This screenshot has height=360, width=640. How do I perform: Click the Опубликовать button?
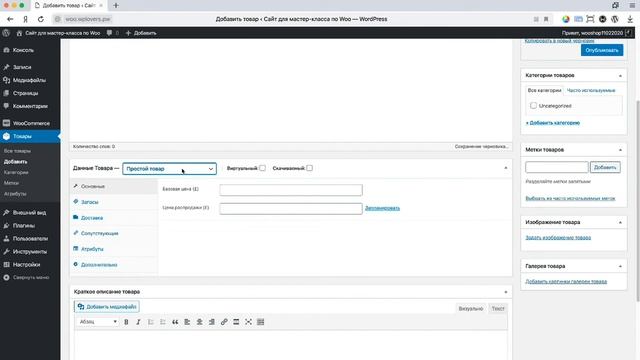(602, 50)
